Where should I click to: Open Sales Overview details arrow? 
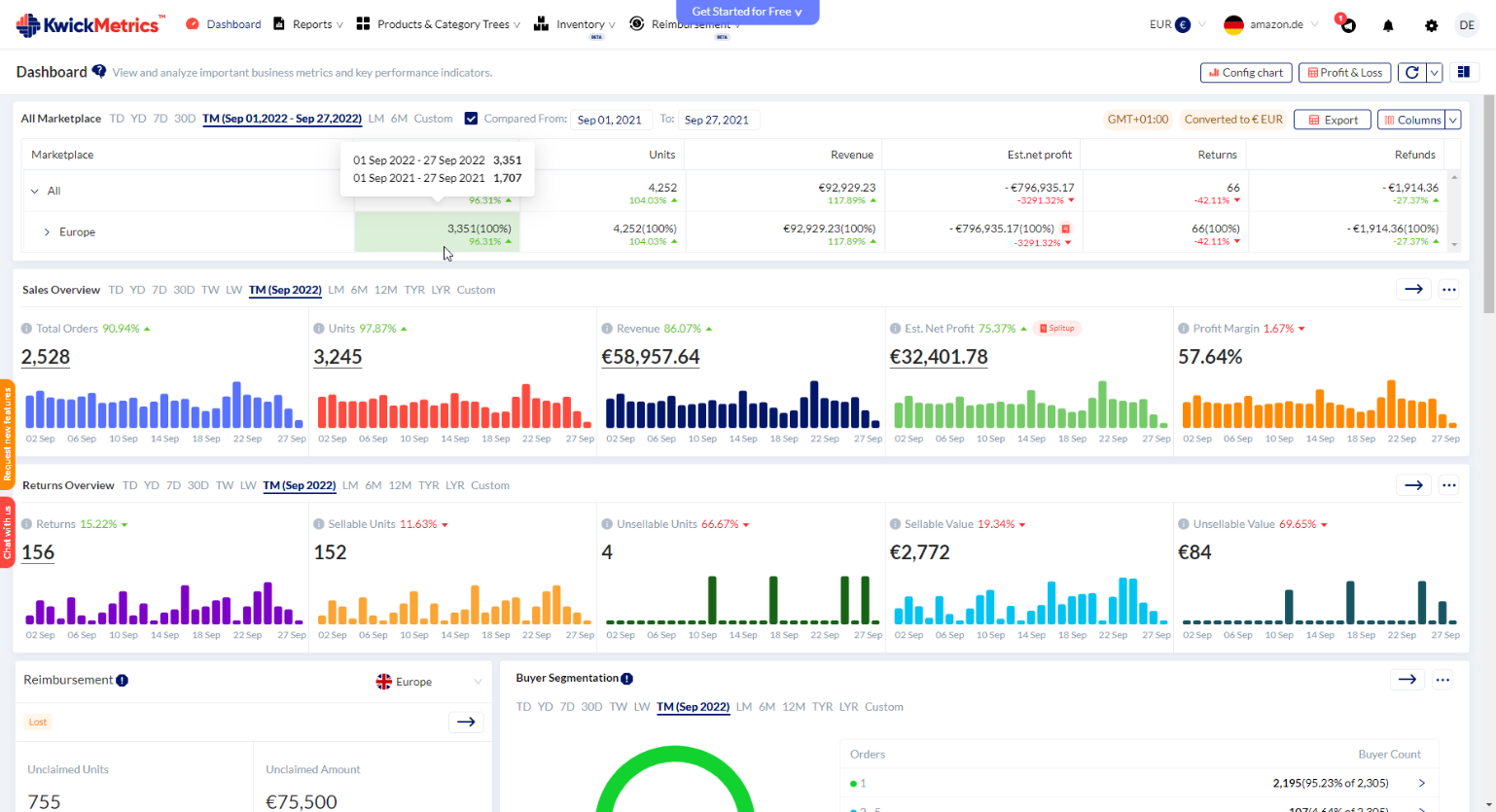[x=1413, y=289]
